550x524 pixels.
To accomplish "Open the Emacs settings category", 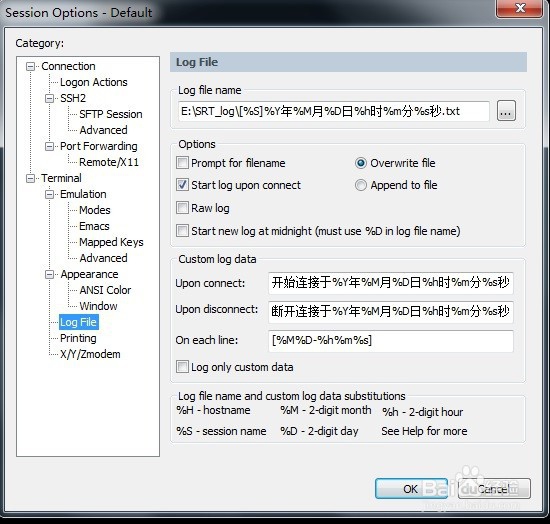I will [94, 226].
